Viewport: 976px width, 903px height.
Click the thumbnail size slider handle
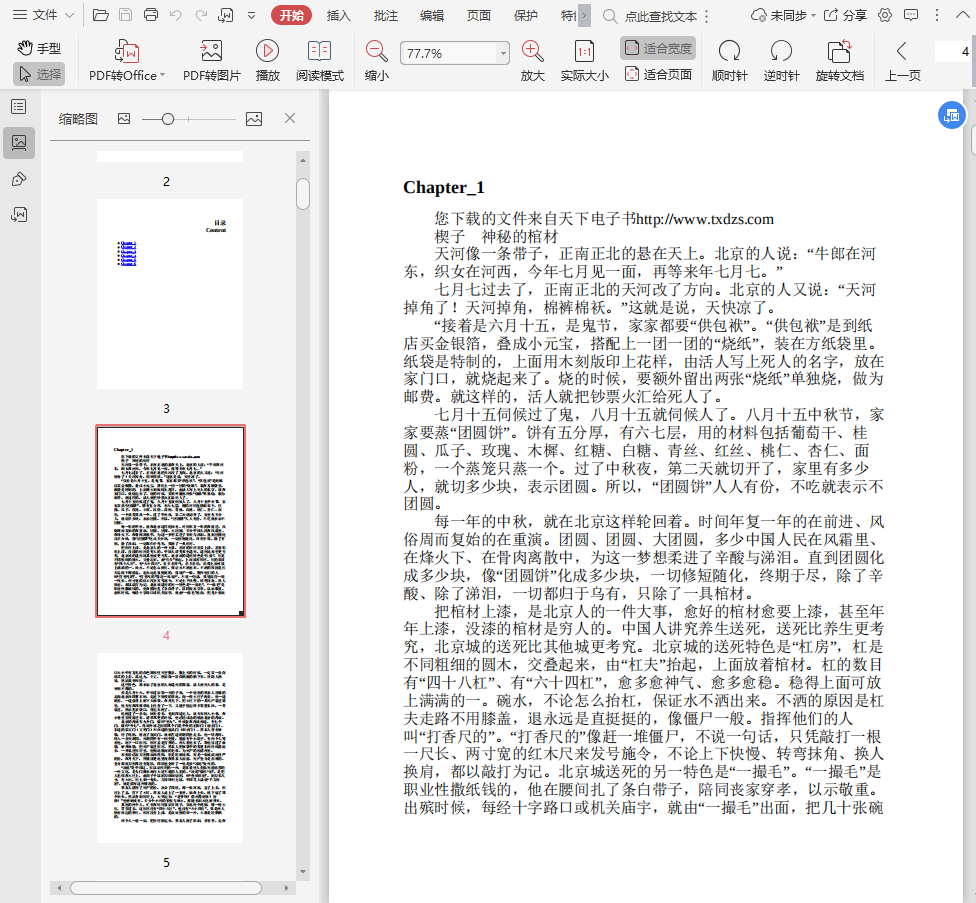pos(168,119)
